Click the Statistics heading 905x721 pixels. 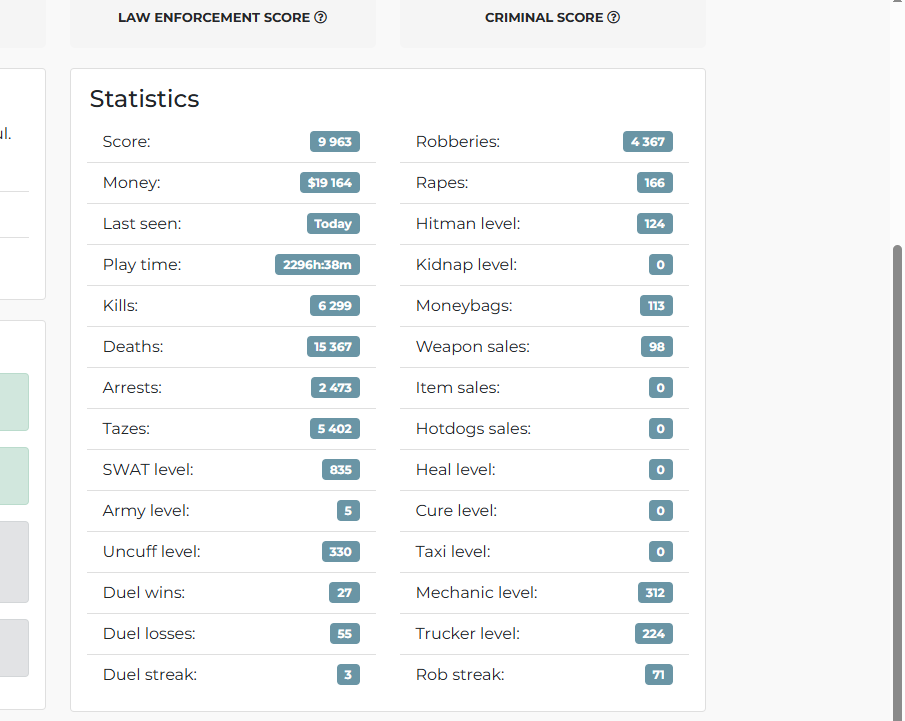tap(144, 99)
